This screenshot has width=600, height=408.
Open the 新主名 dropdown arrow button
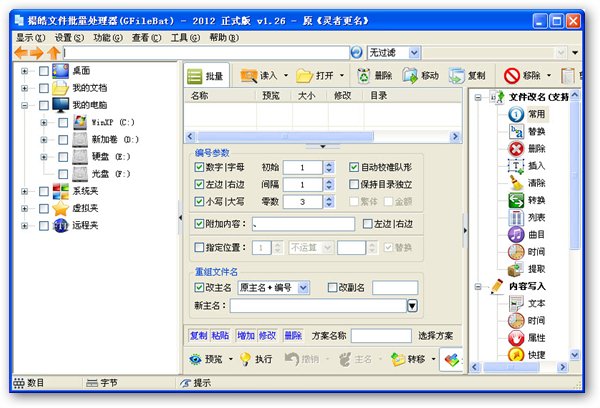(412, 305)
